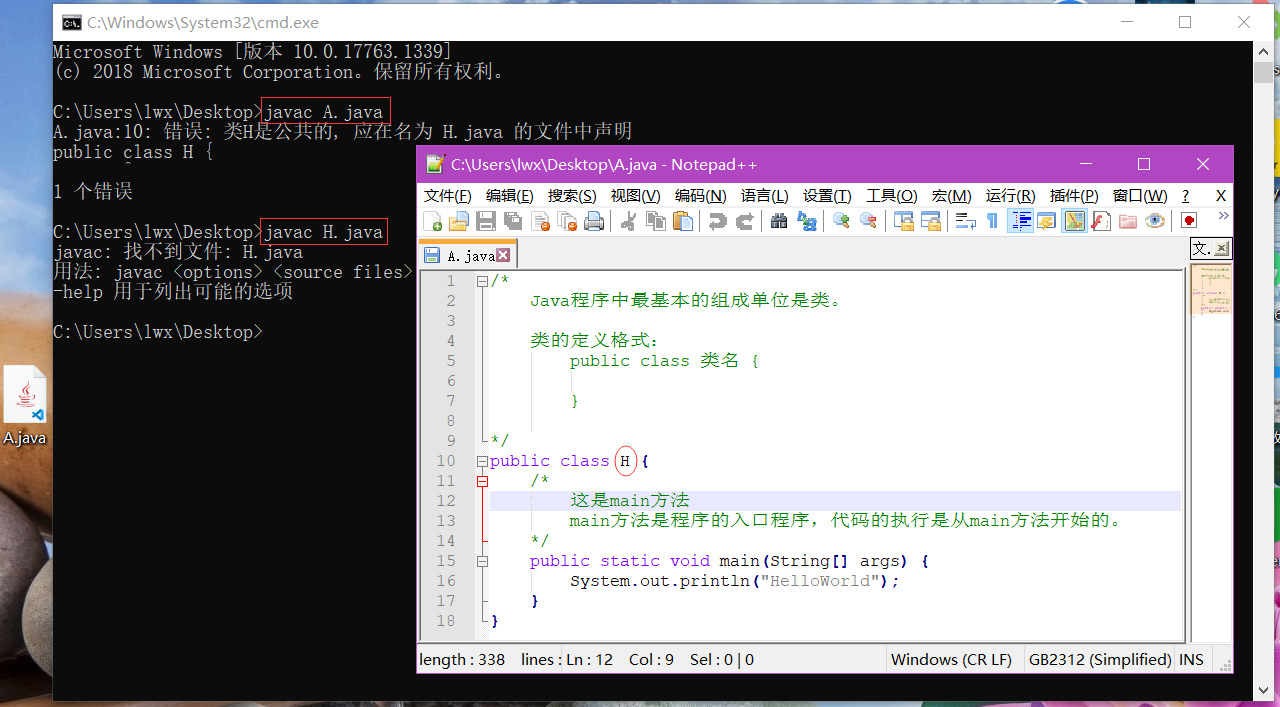
Task: Enable synchronized vertical scrolling
Action: 903,222
